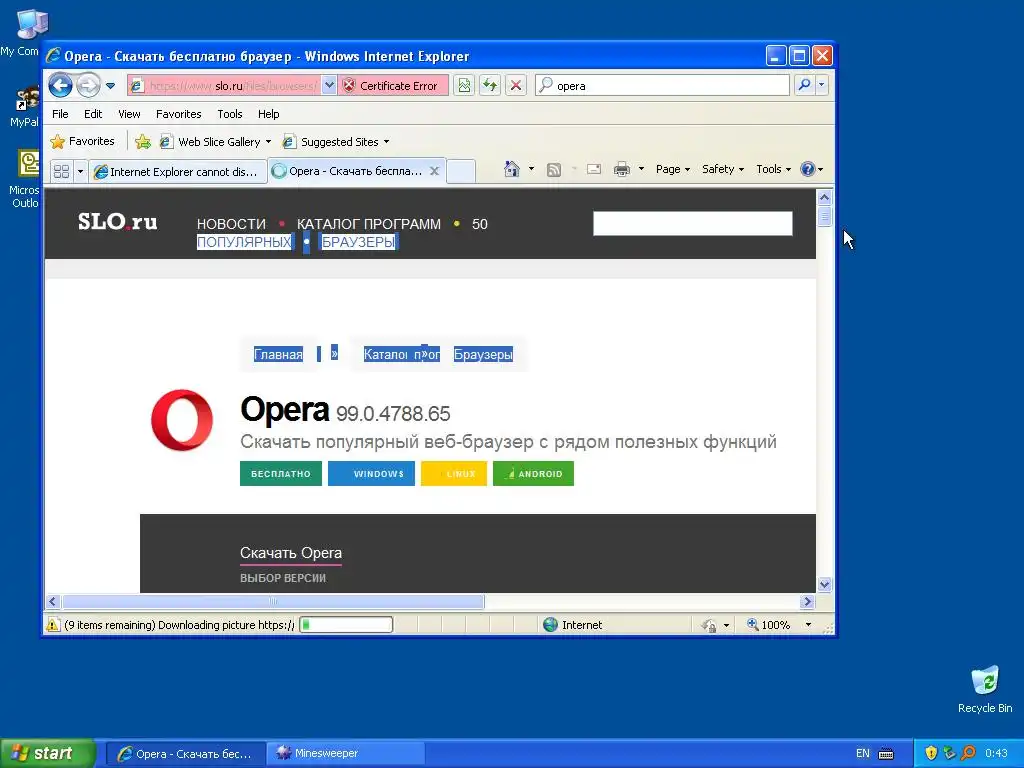1024x768 pixels.
Task: Click the green ANDROID tag
Action: coord(533,473)
